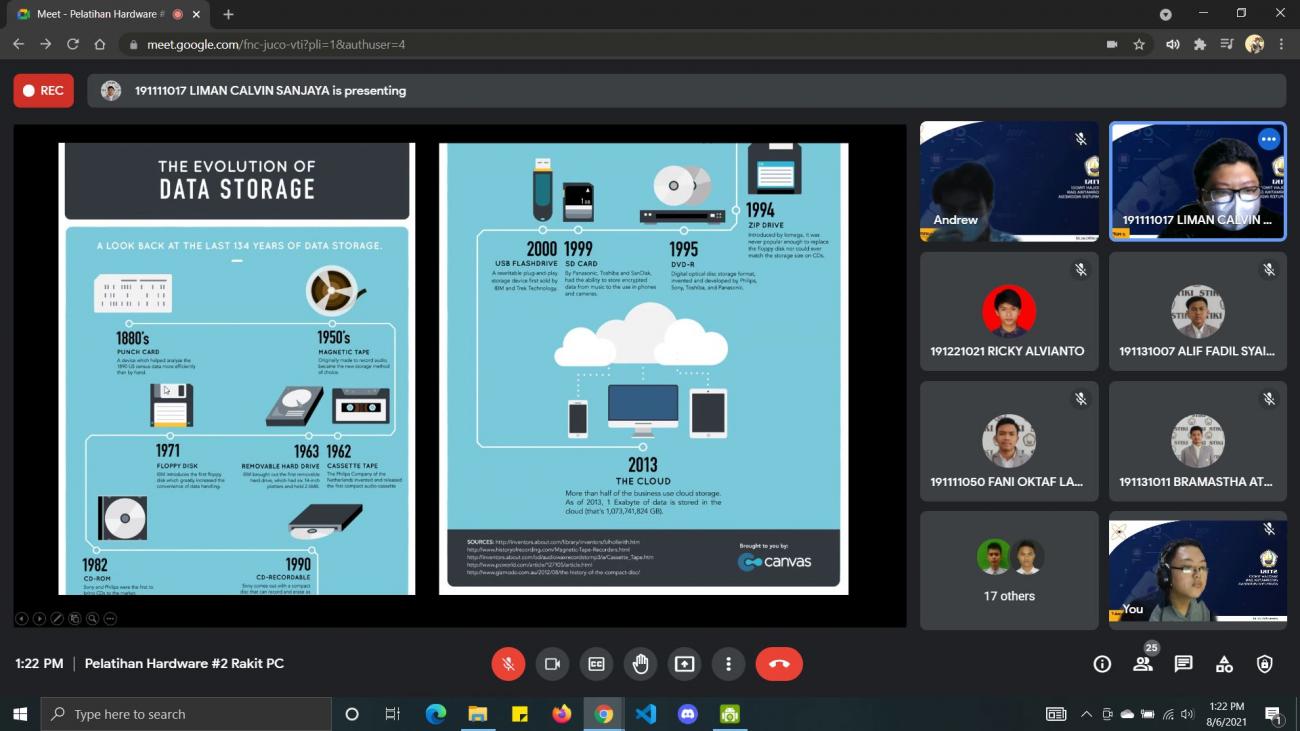Open the Activities panel
1300x731 pixels.
(1224, 664)
